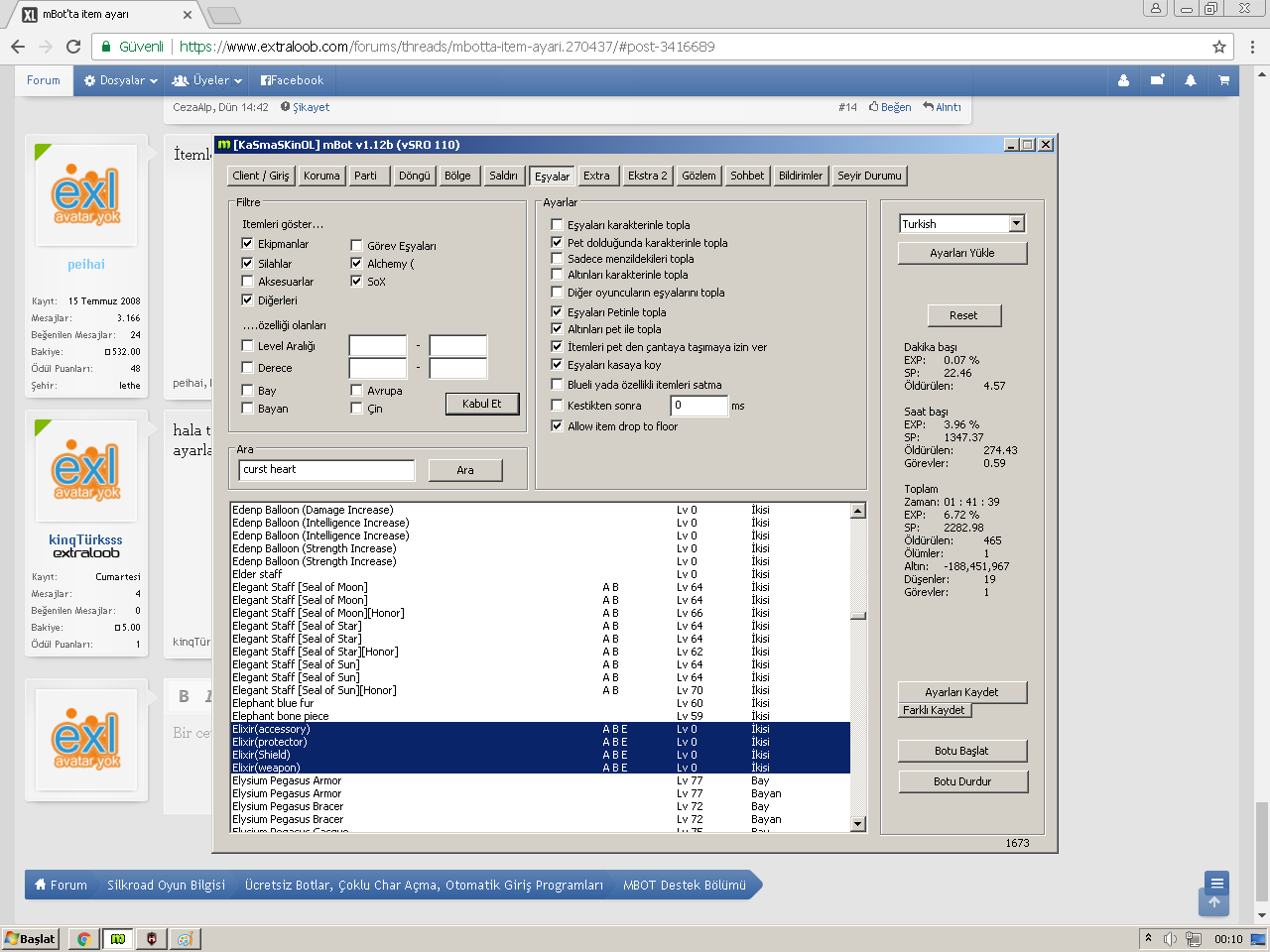1270x952 pixels.
Task: Toggle SoX checkbox
Action: point(356,281)
